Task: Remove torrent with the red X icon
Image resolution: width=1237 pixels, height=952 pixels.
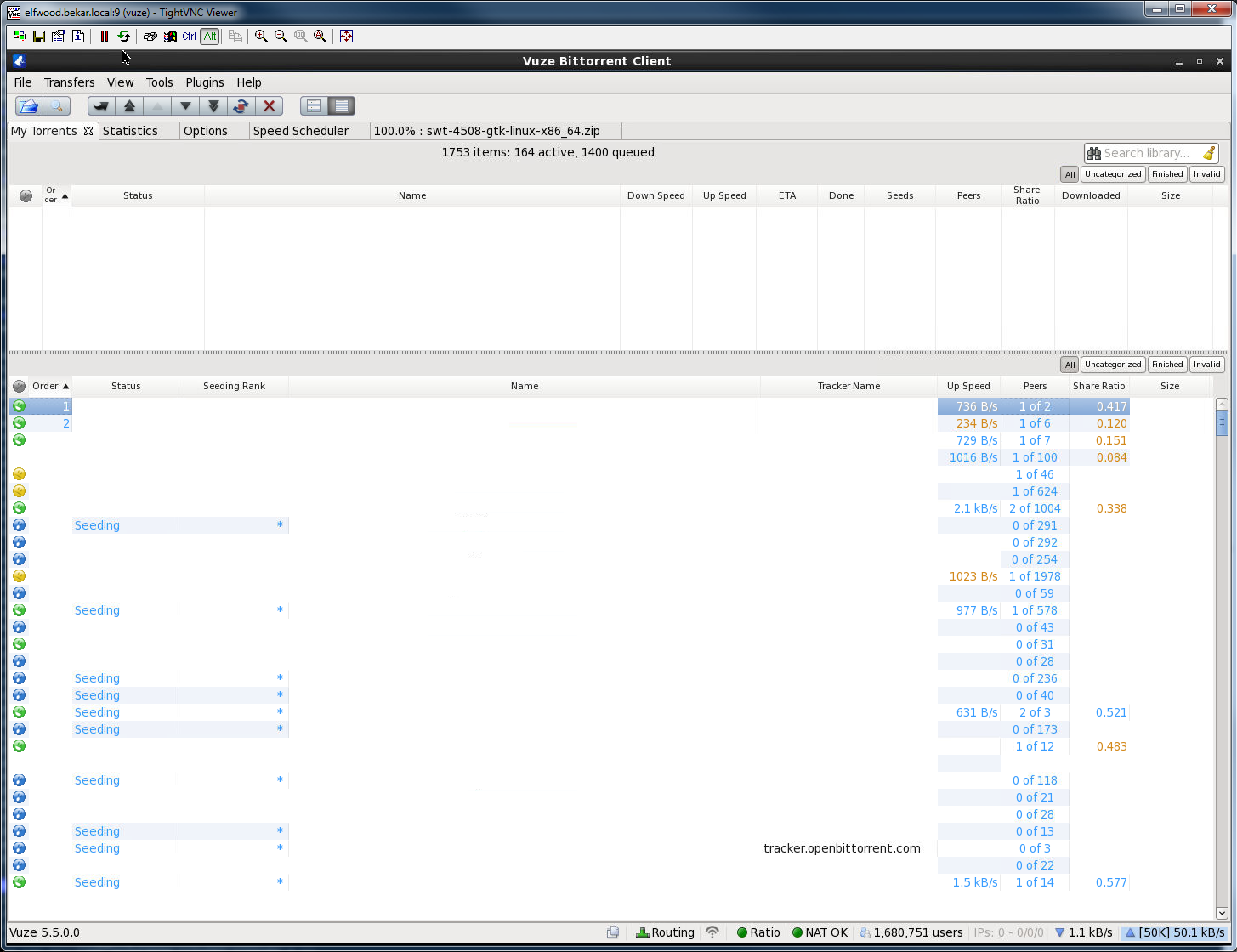Action: pyautogui.click(x=270, y=106)
